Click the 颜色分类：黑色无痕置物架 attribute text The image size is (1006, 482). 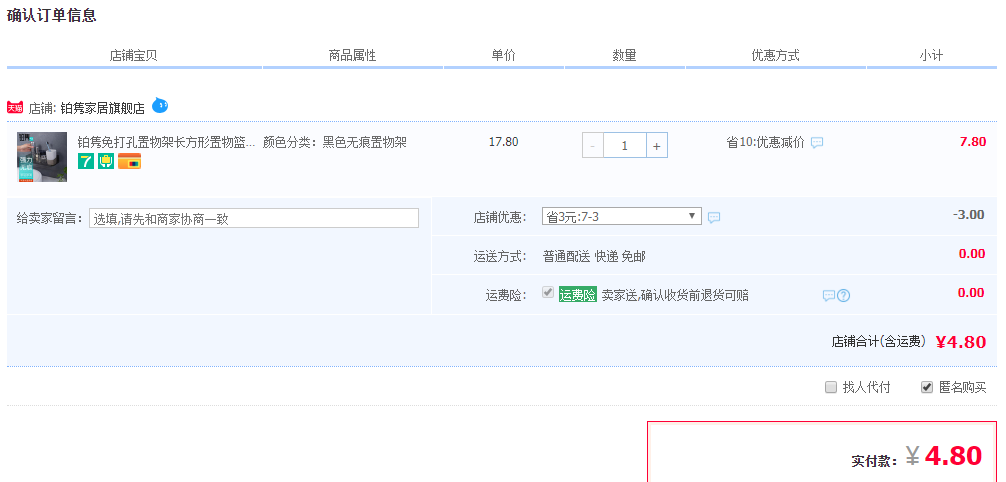[335, 142]
